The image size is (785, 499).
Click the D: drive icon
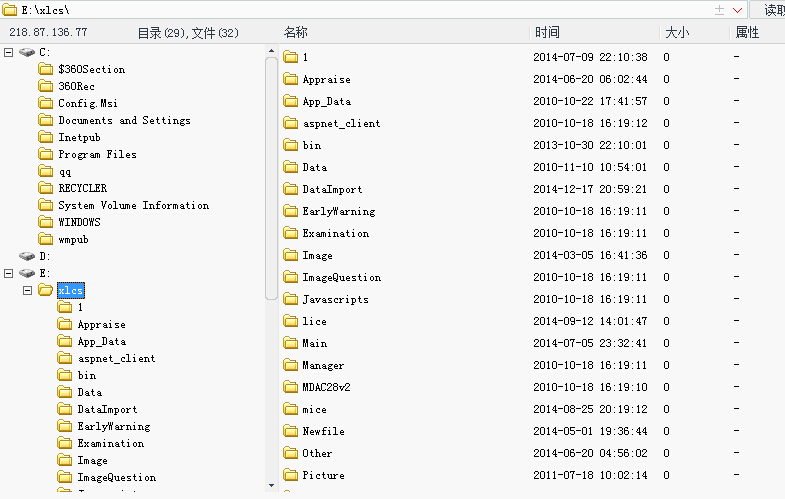point(27,256)
